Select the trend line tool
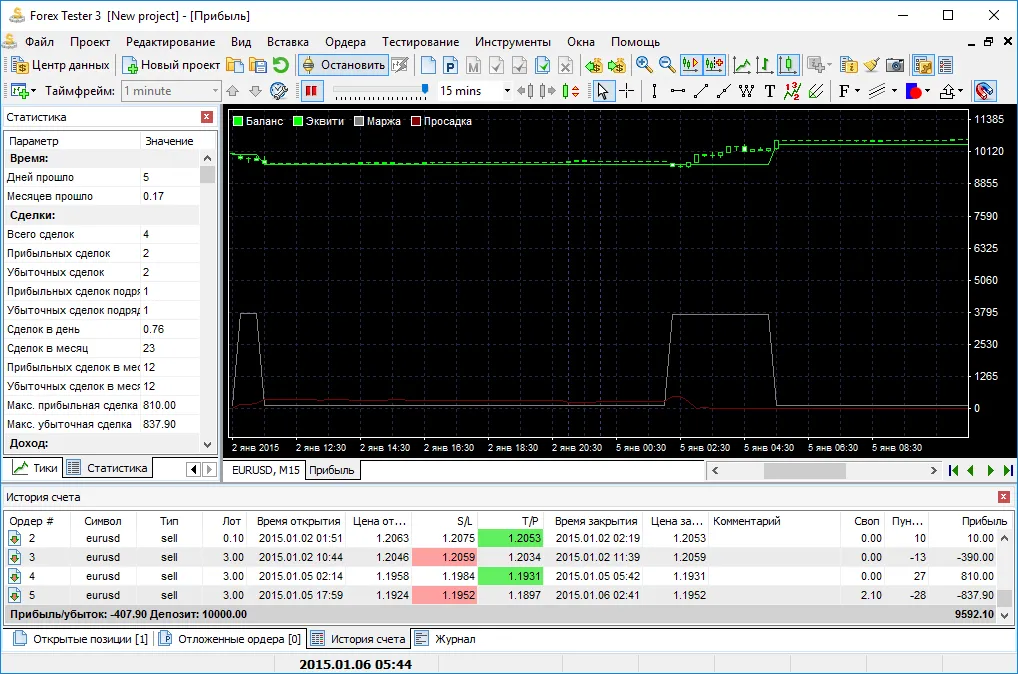This screenshot has width=1018, height=674. click(701, 91)
